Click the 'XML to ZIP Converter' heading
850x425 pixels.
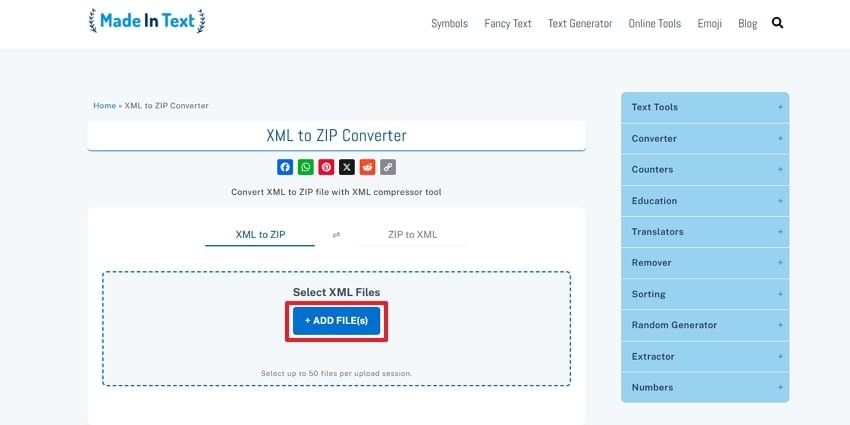(336, 136)
